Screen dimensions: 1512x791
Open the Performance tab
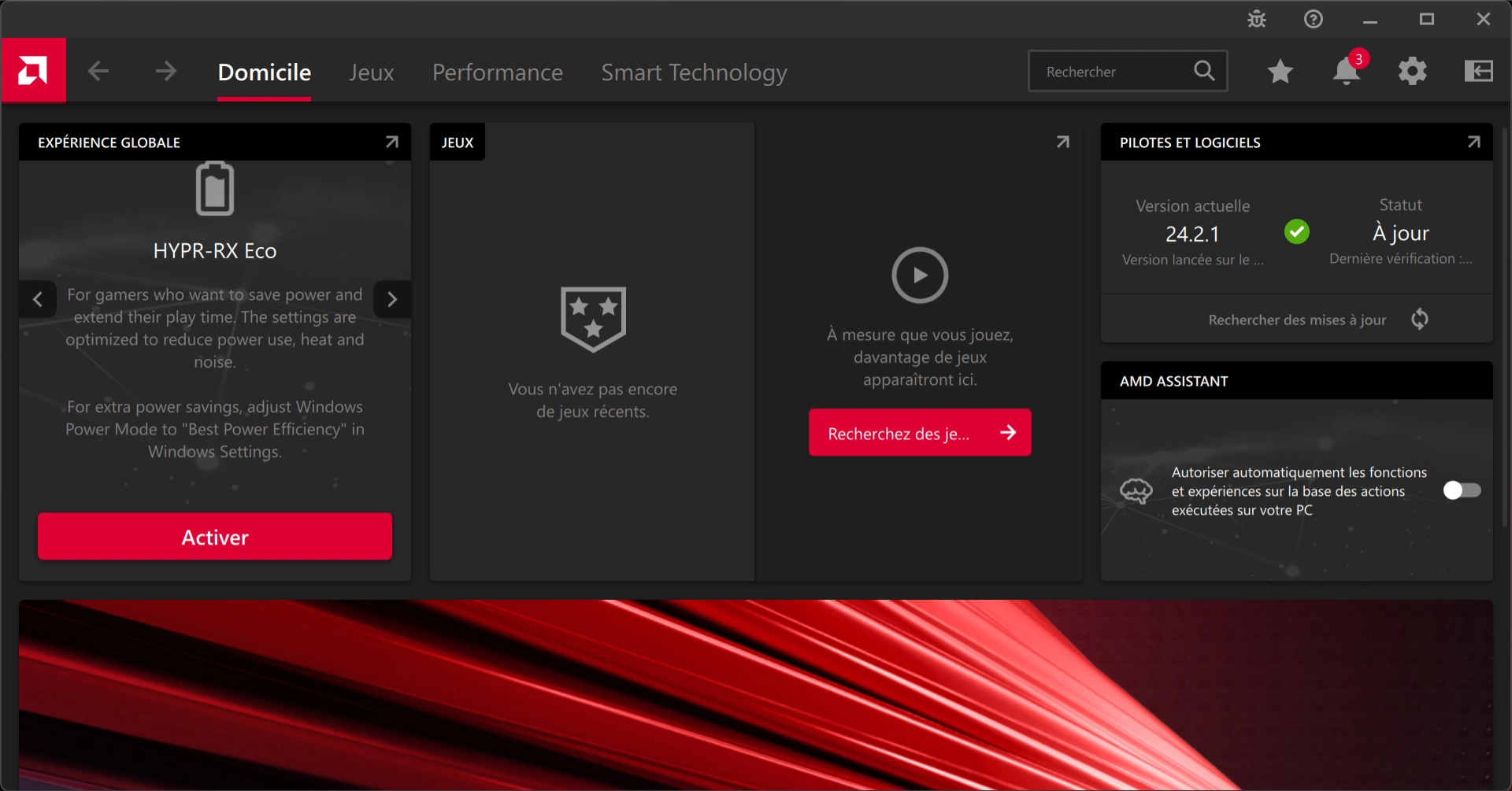click(498, 72)
